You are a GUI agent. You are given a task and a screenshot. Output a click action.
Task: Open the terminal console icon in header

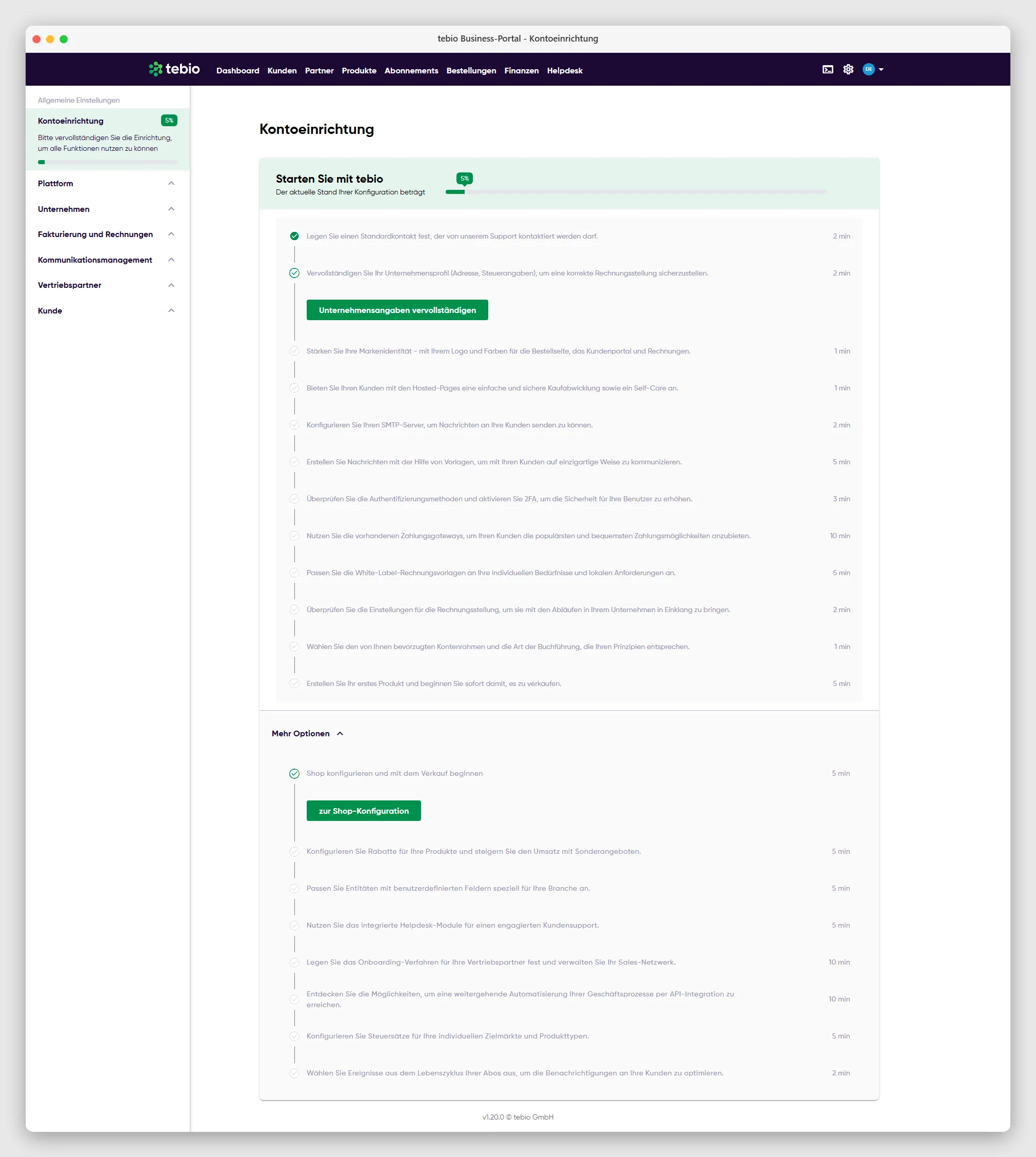828,69
